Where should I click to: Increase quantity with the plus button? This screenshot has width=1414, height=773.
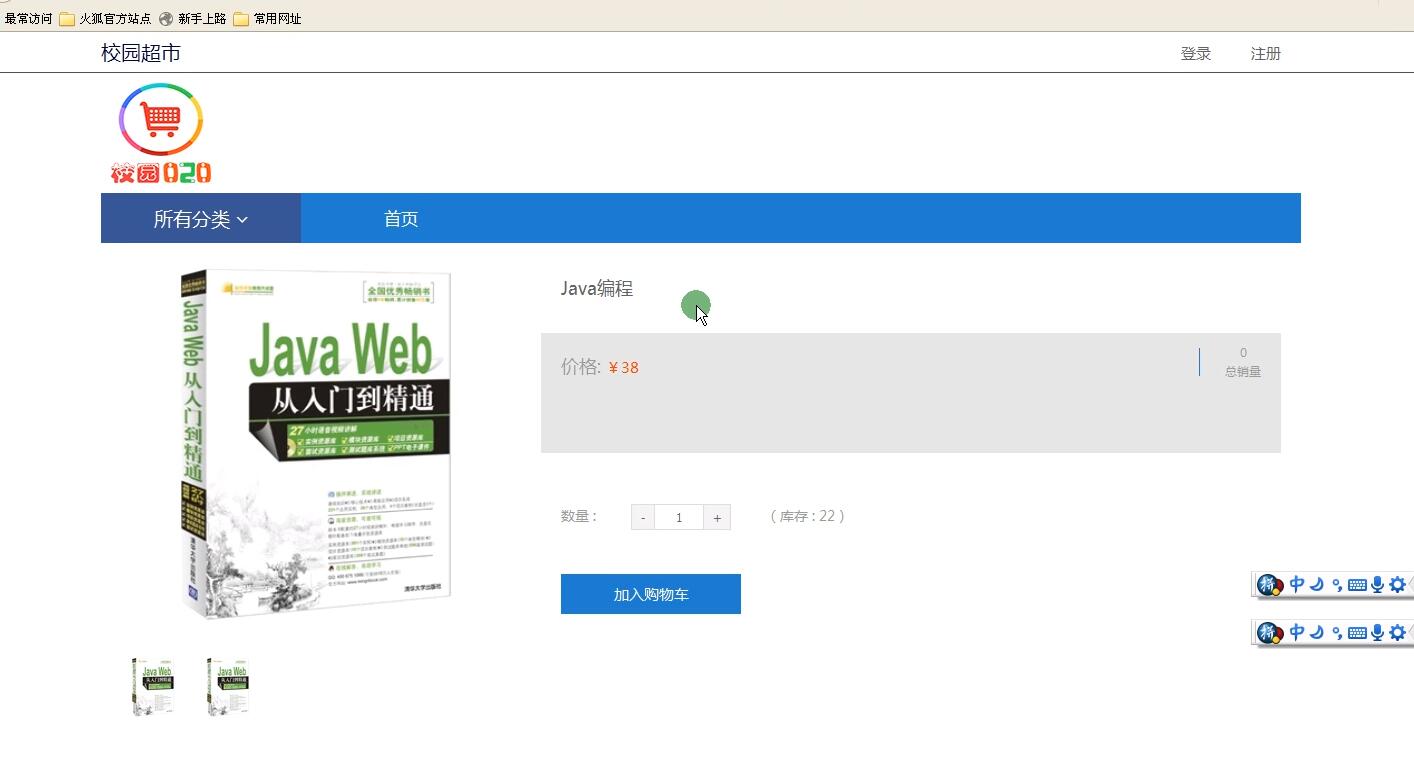[717, 517]
